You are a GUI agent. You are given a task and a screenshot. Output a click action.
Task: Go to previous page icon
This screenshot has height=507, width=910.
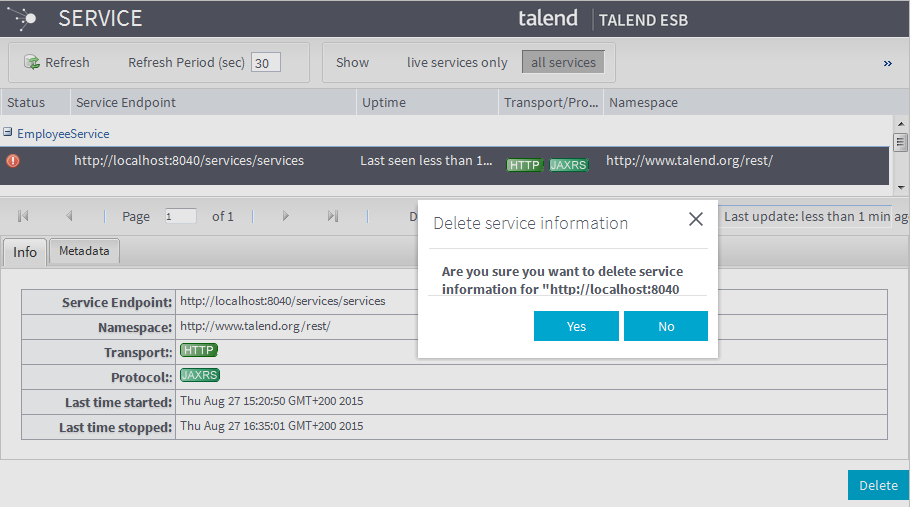pos(69,216)
